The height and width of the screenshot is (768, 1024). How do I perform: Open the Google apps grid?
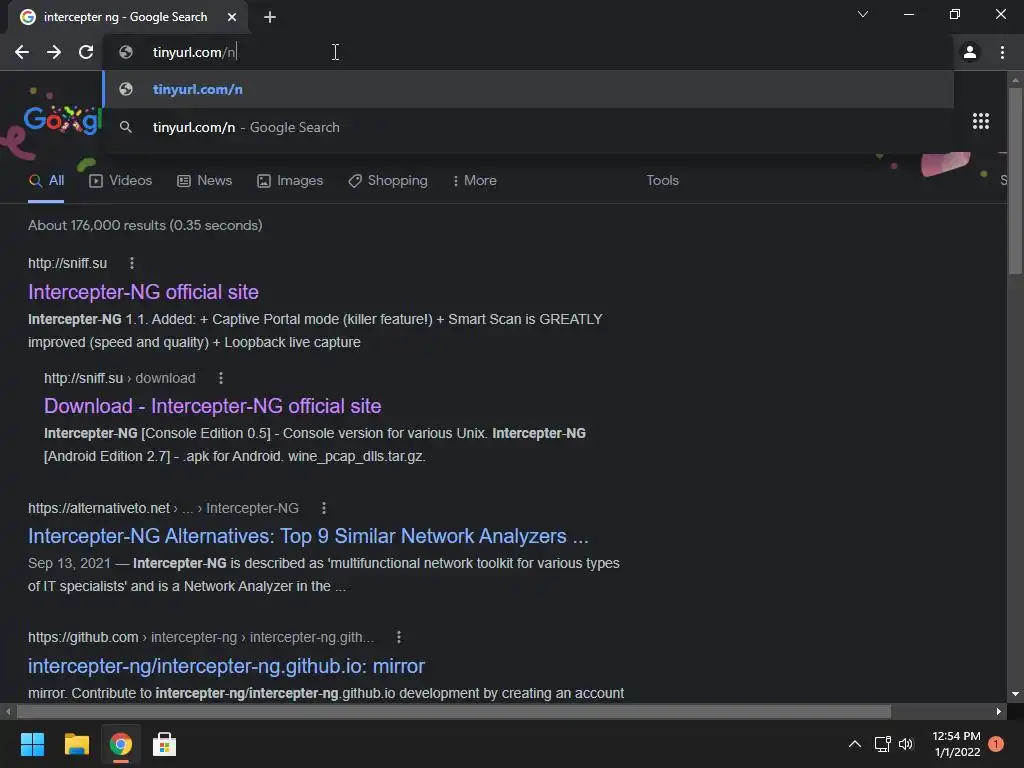pyautogui.click(x=981, y=121)
